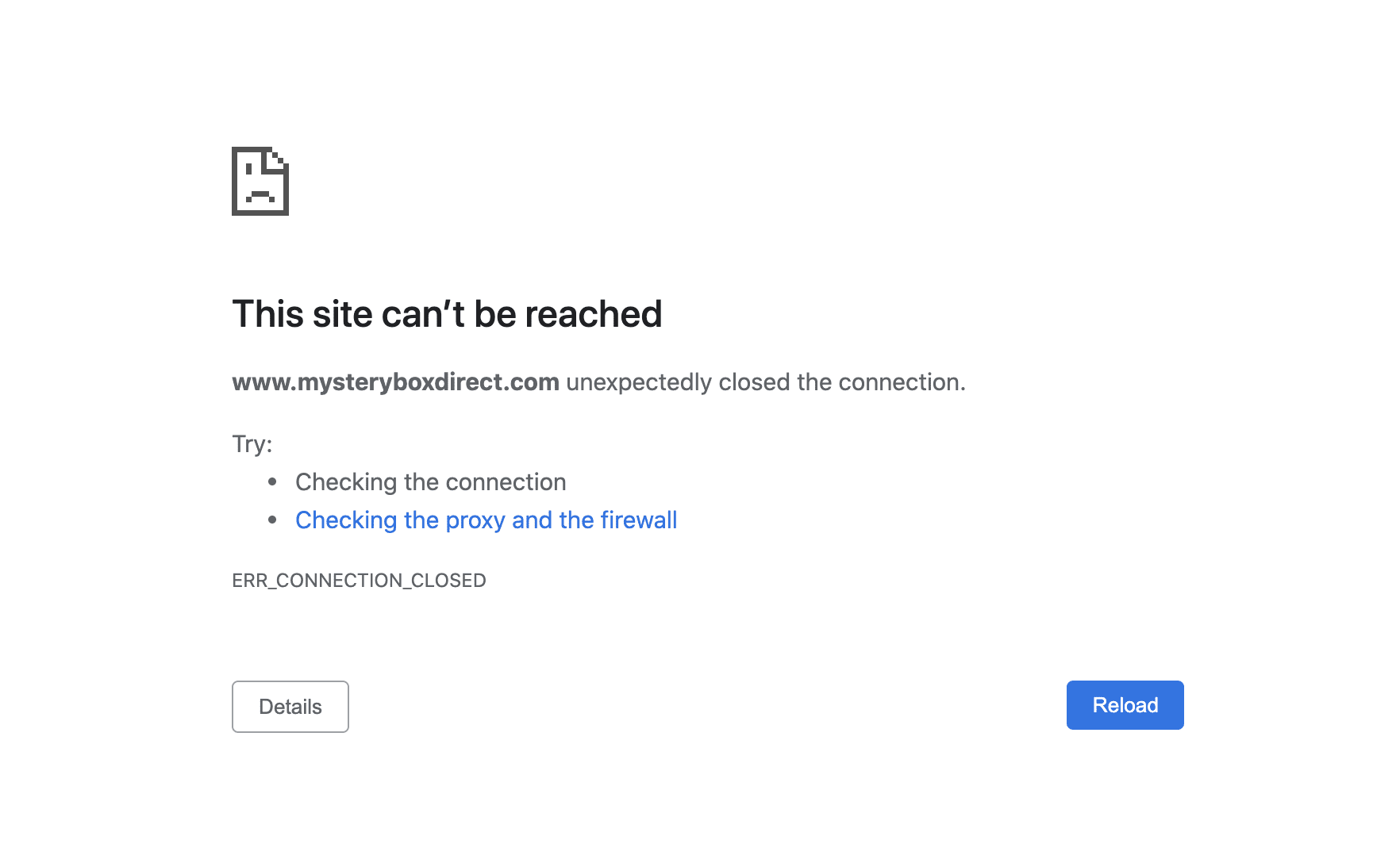The height and width of the screenshot is (863, 1400).
Task: Click the left eye of the sad icon
Action: 248,168
